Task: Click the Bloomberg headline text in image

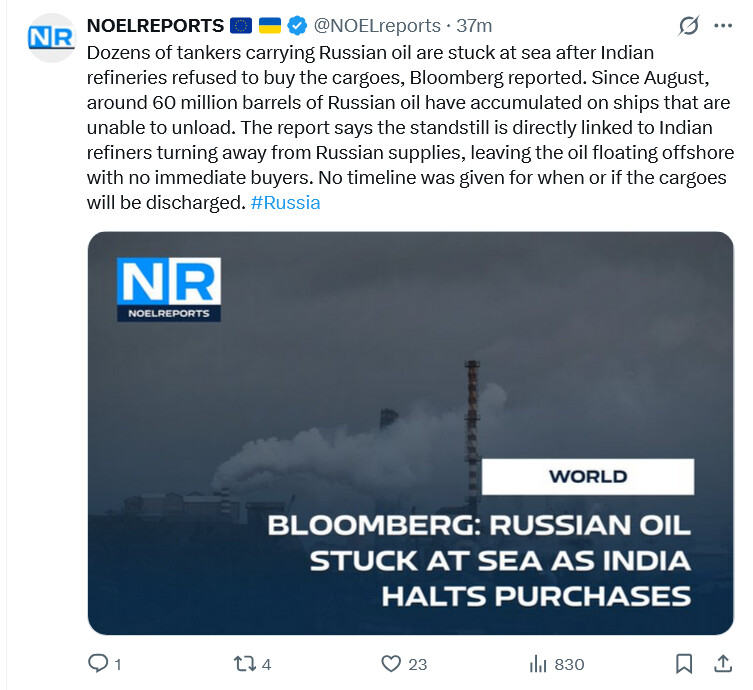Action: tap(478, 560)
